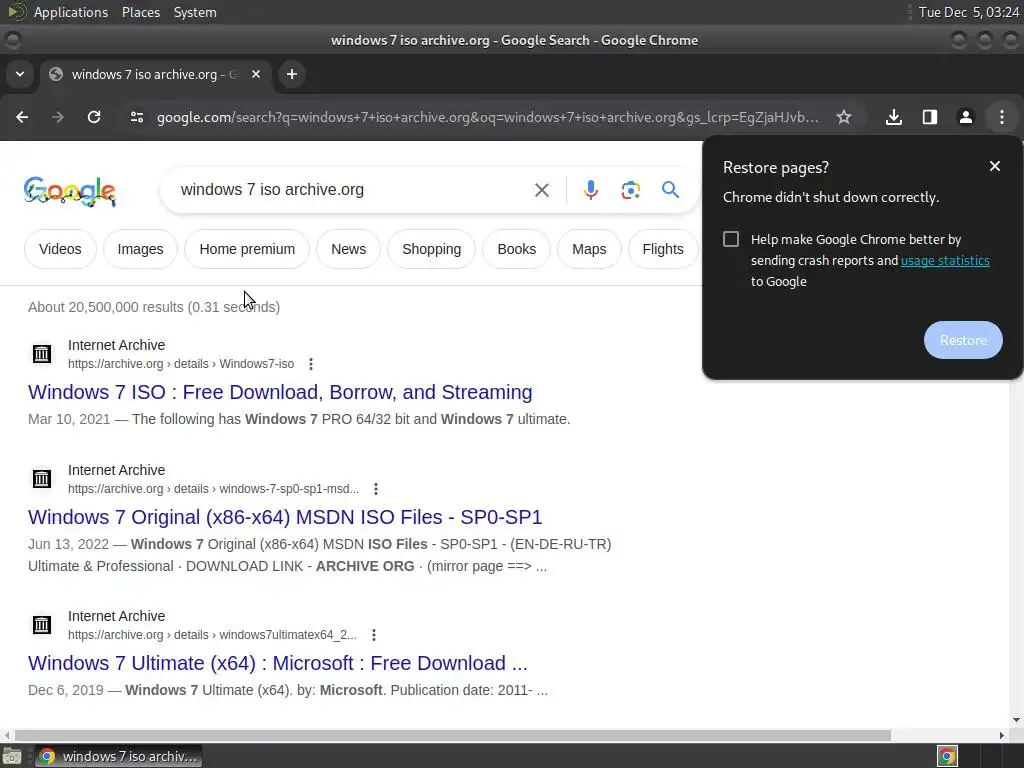The image size is (1024, 768).
Task: Click the forward navigation arrow
Action: [58, 117]
